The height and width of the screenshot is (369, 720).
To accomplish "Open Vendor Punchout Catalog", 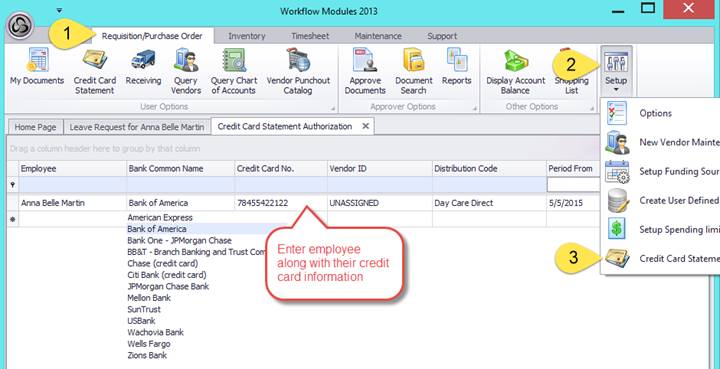I will 298,71.
